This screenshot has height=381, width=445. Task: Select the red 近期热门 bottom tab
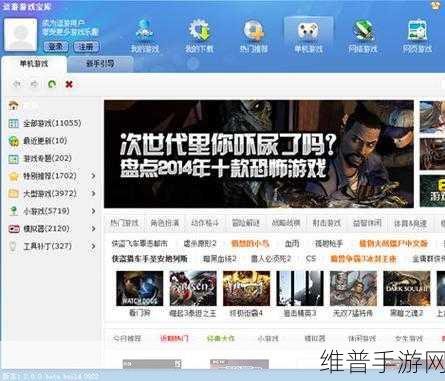[174, 339]
